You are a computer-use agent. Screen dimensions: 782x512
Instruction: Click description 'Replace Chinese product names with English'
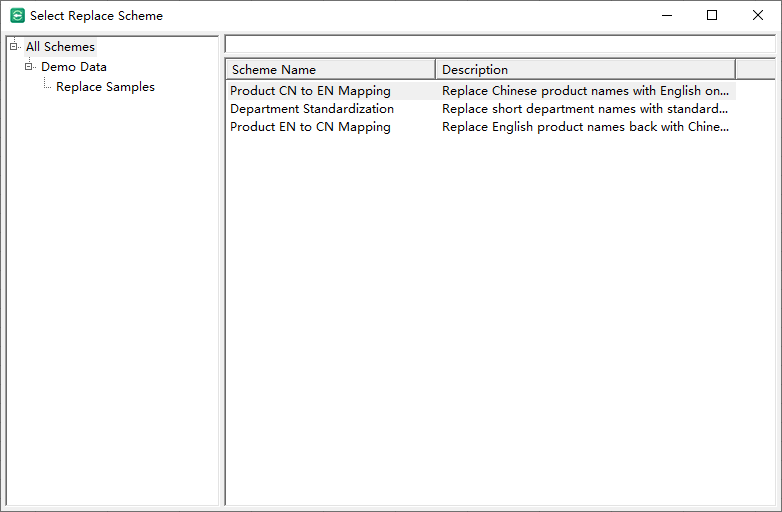pos(586,91)
